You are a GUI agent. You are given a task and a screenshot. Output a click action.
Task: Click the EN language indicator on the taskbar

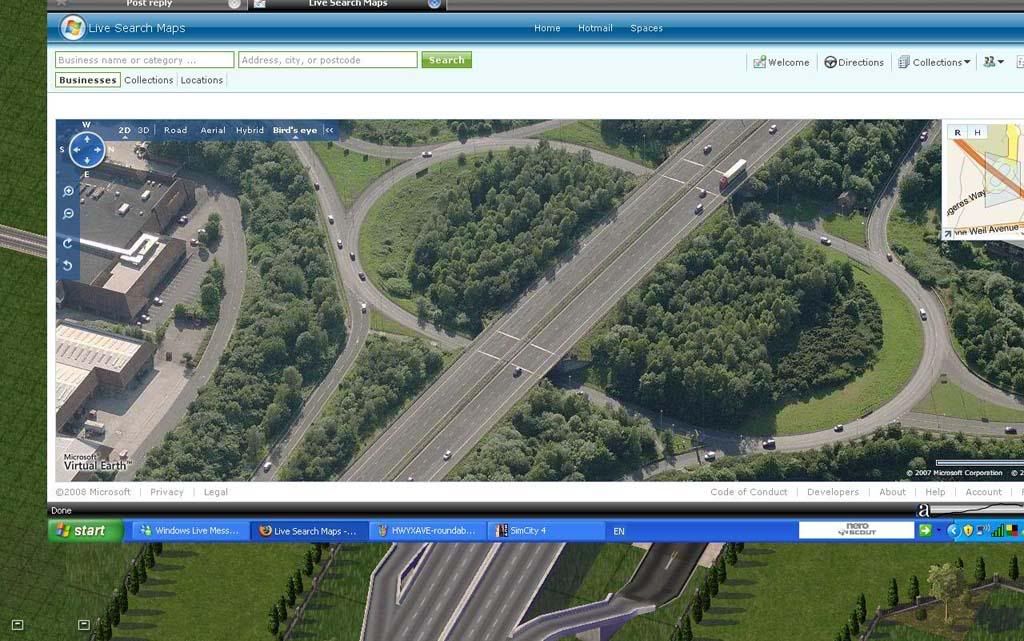[618, 531]
